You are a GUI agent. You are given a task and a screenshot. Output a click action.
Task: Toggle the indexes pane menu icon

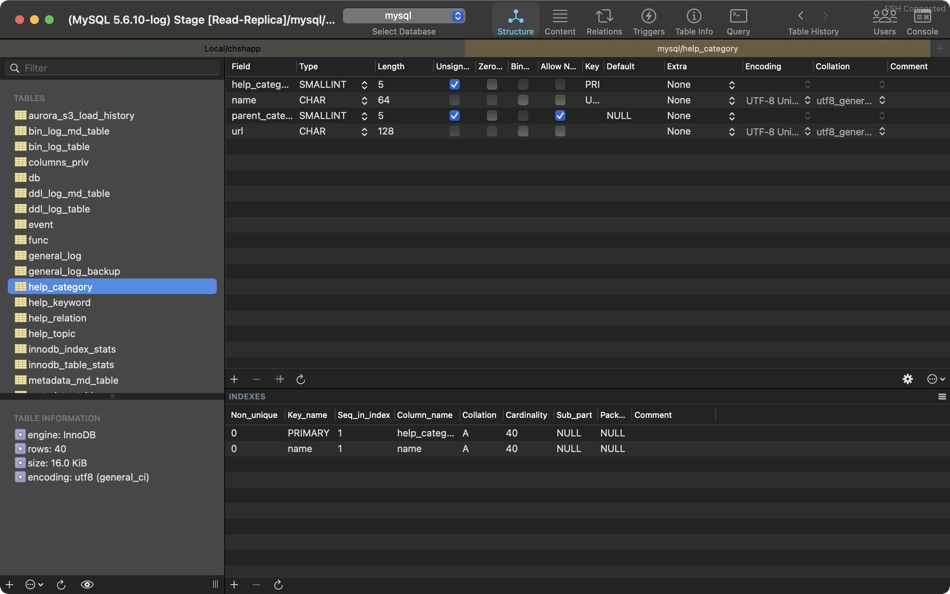[942, 396]
